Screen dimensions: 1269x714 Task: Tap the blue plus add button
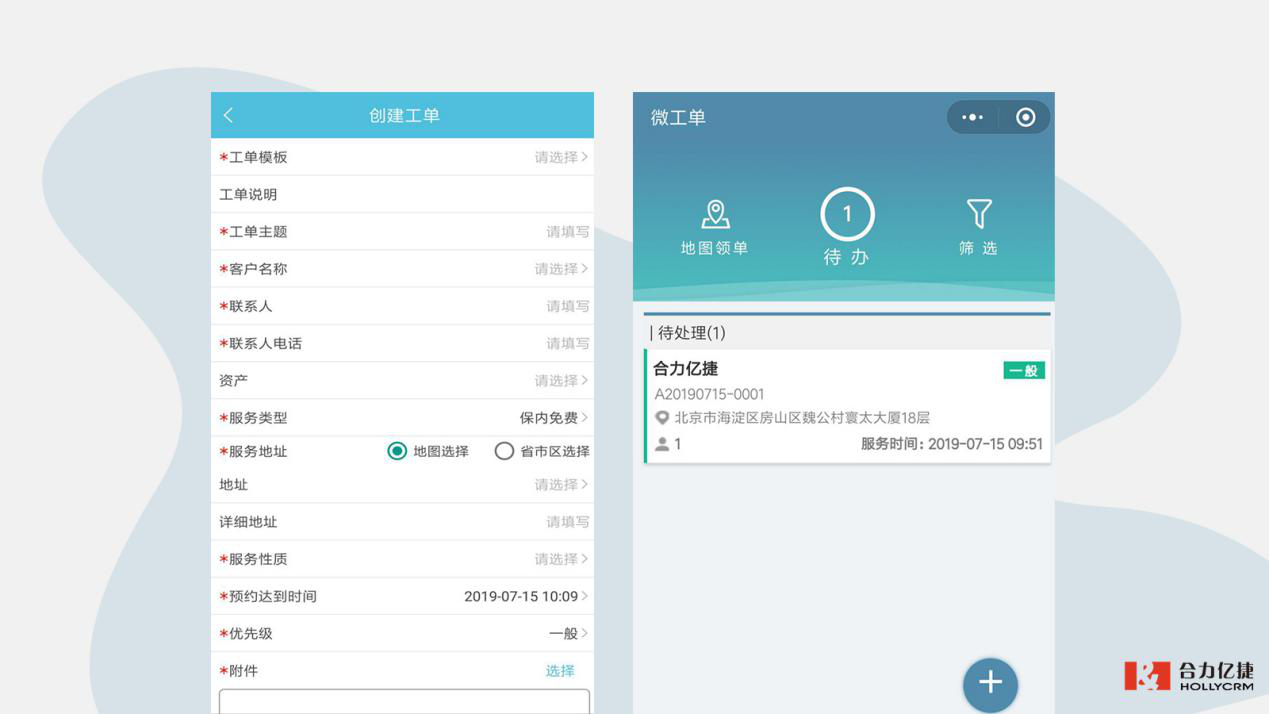[990, 683]
